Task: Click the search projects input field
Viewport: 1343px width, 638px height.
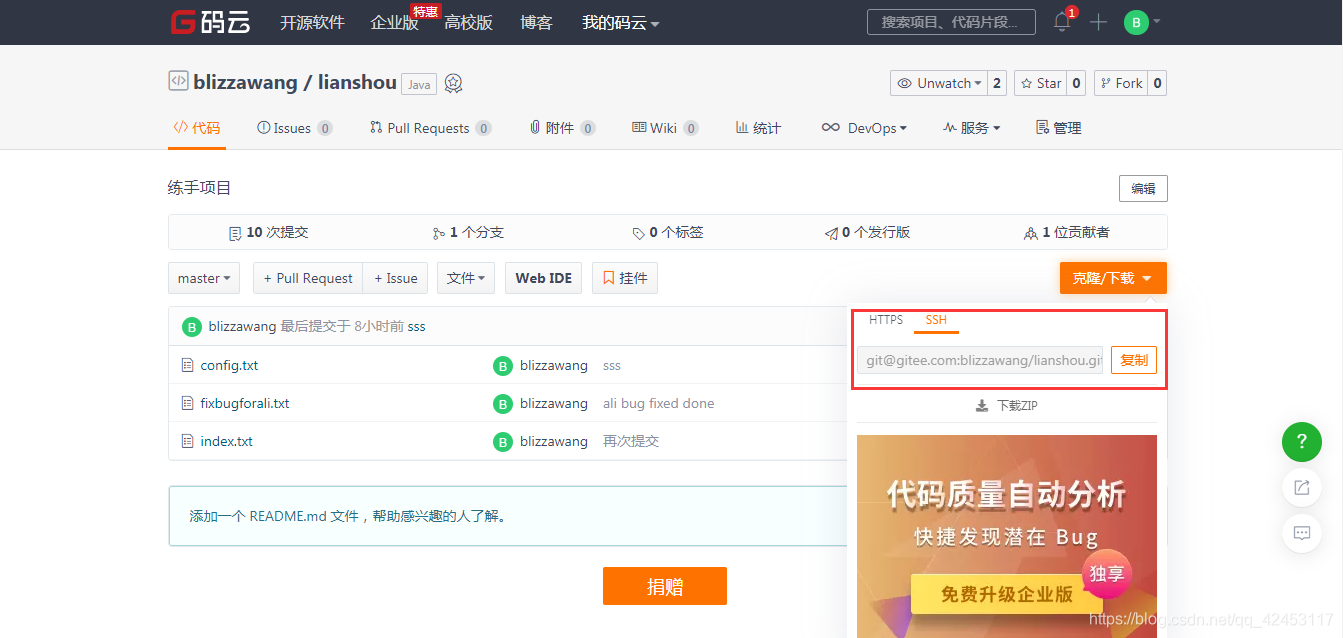Action: (951, 22)
